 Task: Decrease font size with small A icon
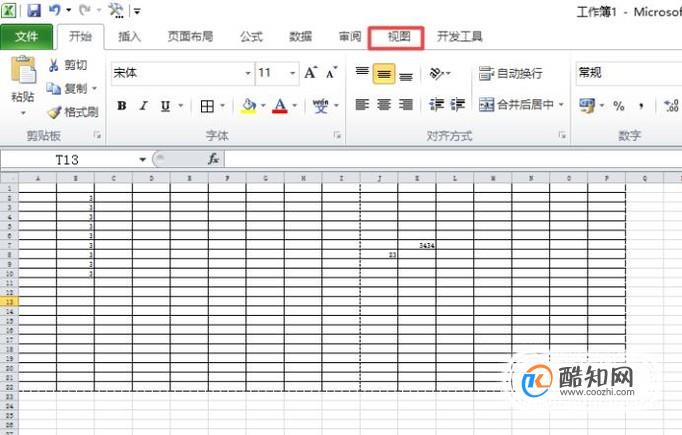pos(331,73)
